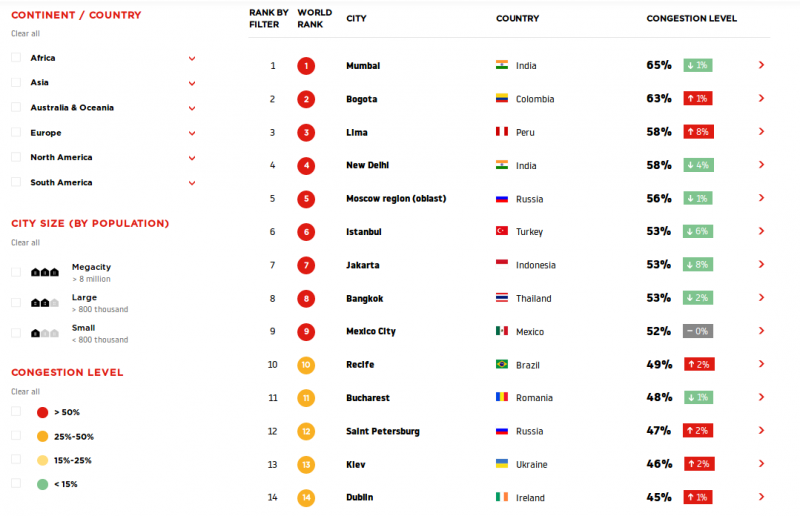Click the India flag icon beside Mumbai

[502, 65]
